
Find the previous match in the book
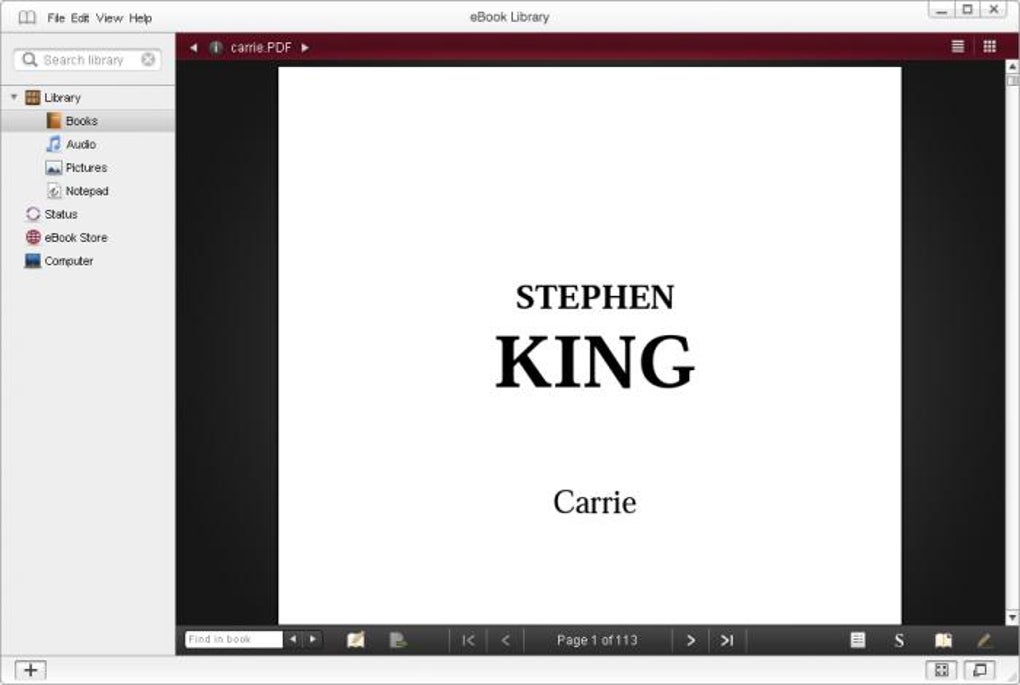click(x=293, y=639)
